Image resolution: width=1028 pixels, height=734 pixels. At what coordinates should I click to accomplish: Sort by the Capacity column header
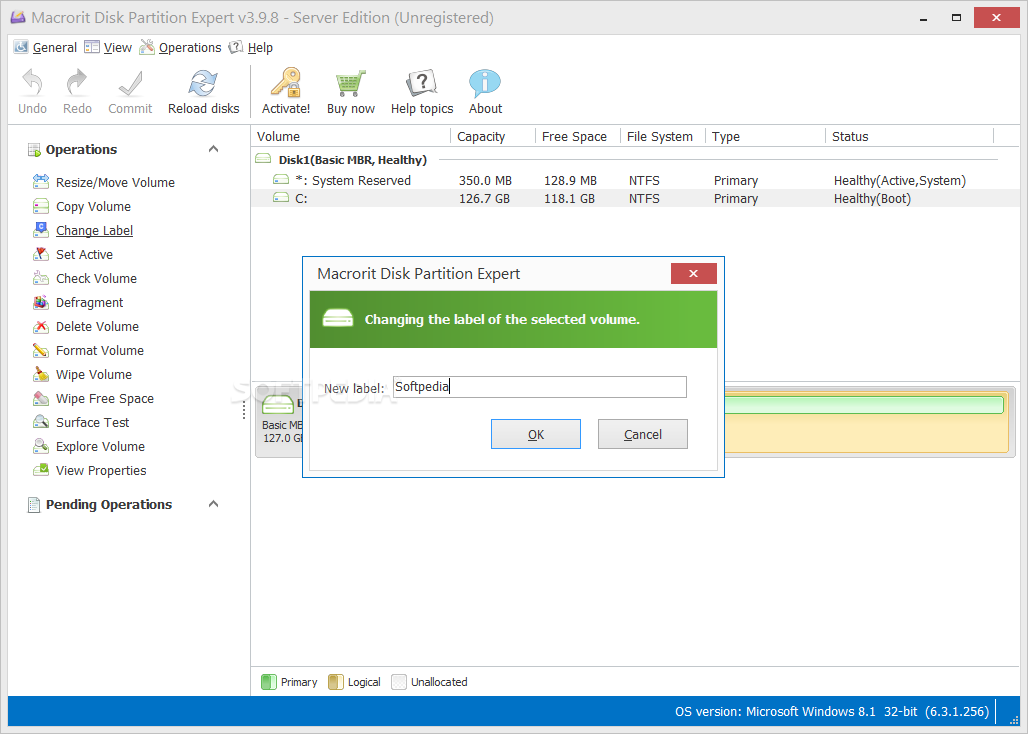click(x=493, y=136)
